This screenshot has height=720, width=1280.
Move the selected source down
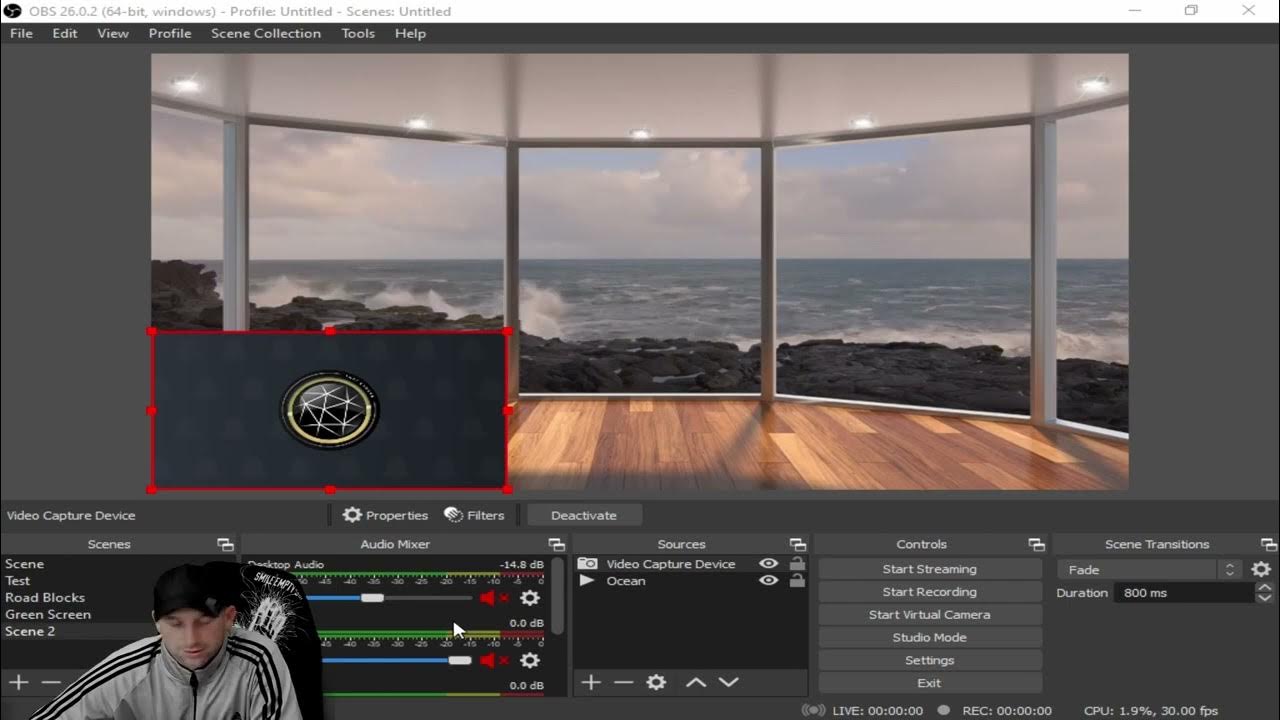click(729, 682)
